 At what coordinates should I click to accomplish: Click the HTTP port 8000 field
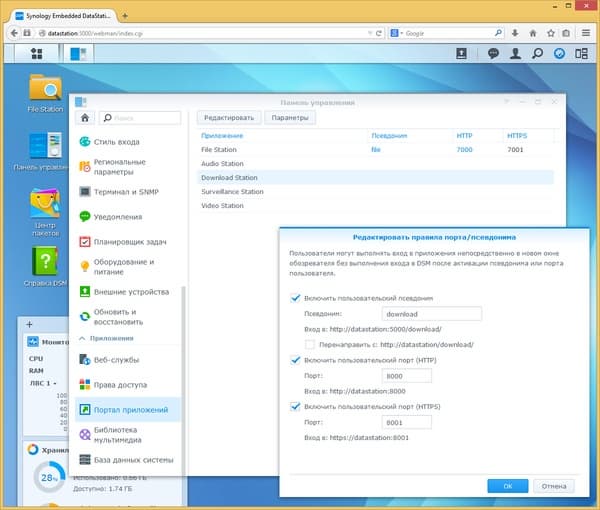(x=407, y=376)
